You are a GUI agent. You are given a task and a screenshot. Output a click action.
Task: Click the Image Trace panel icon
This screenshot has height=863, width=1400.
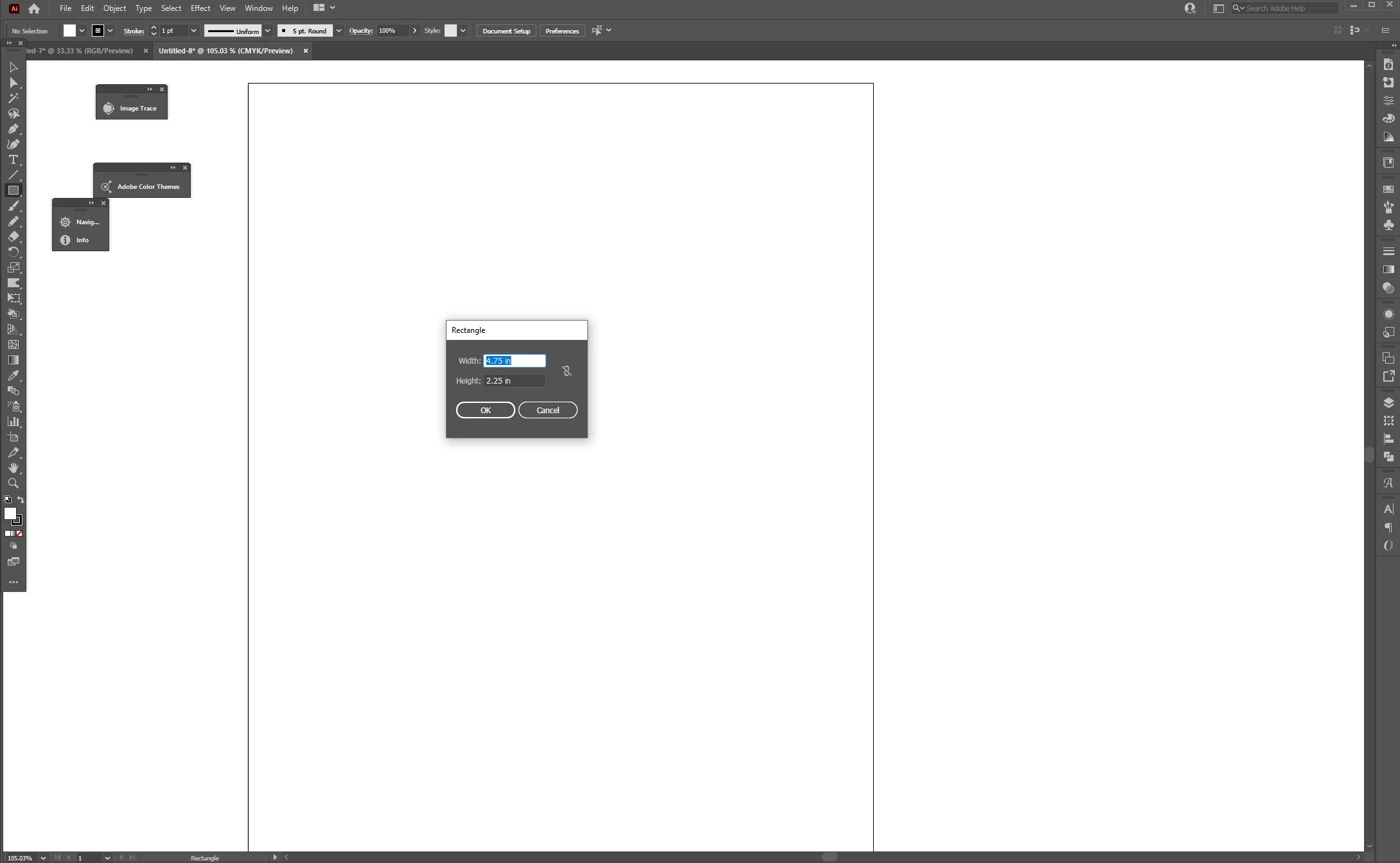pos(109,109)
